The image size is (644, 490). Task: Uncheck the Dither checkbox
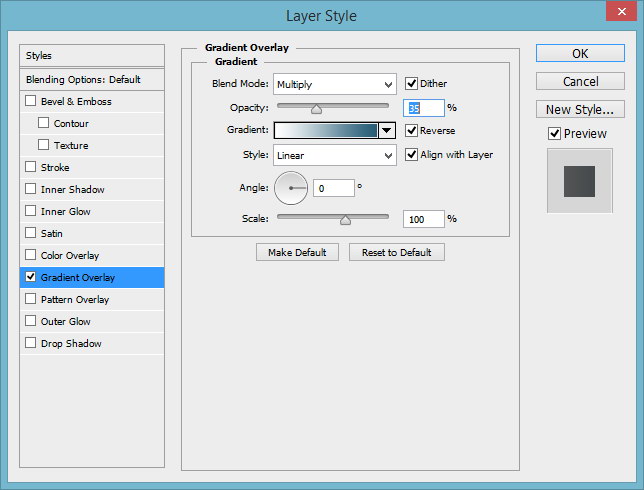[x=411, y=83]
